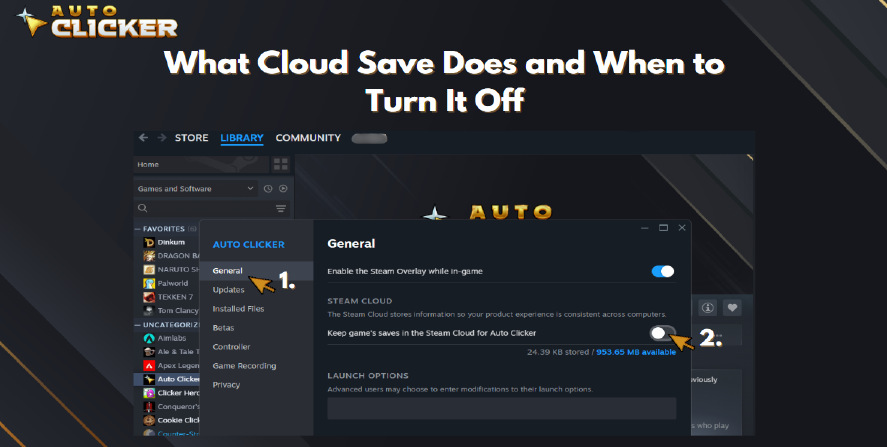Click the Launch Options input field
887x447 pixels.
click(x=502, y=408)
